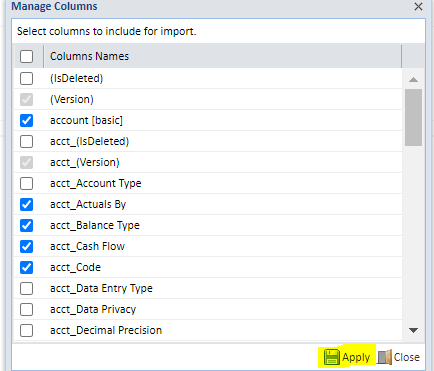
Task: Click the scrollbar up arrow
Action: [413, 79]
